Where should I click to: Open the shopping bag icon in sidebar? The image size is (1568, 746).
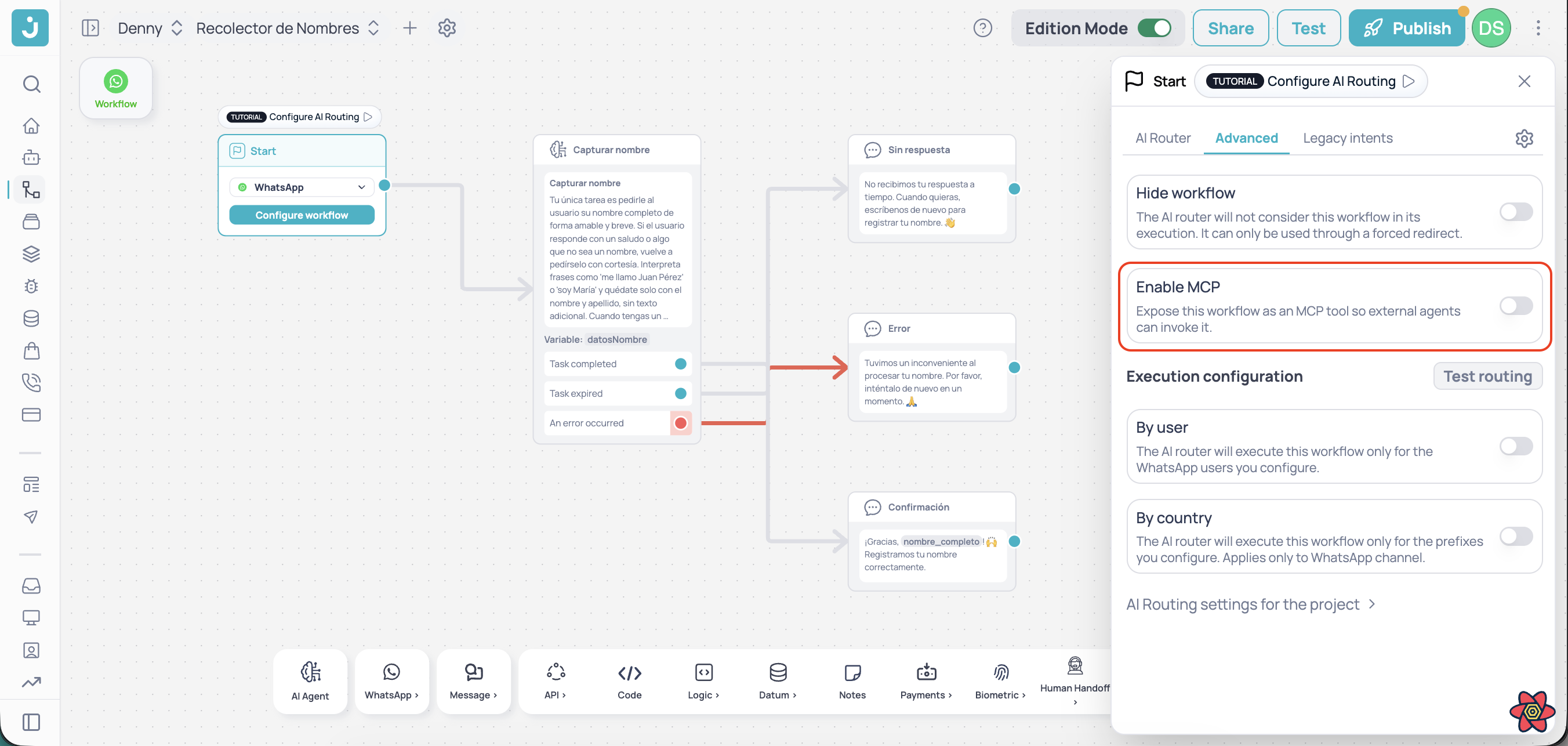(32, 351)
